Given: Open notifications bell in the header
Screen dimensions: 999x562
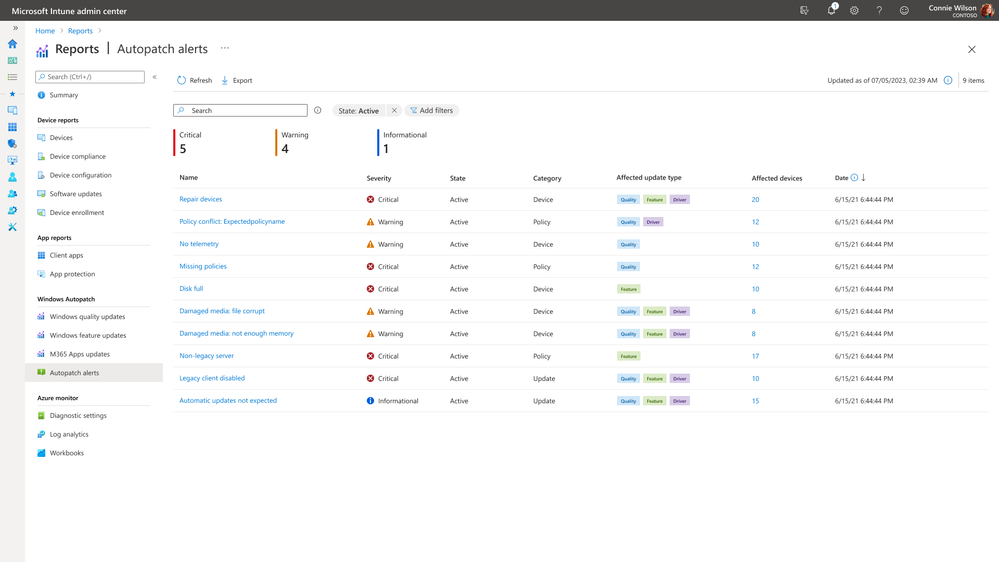Looking at the screenshot, I should pyautogui.click(x=831, y=10).
